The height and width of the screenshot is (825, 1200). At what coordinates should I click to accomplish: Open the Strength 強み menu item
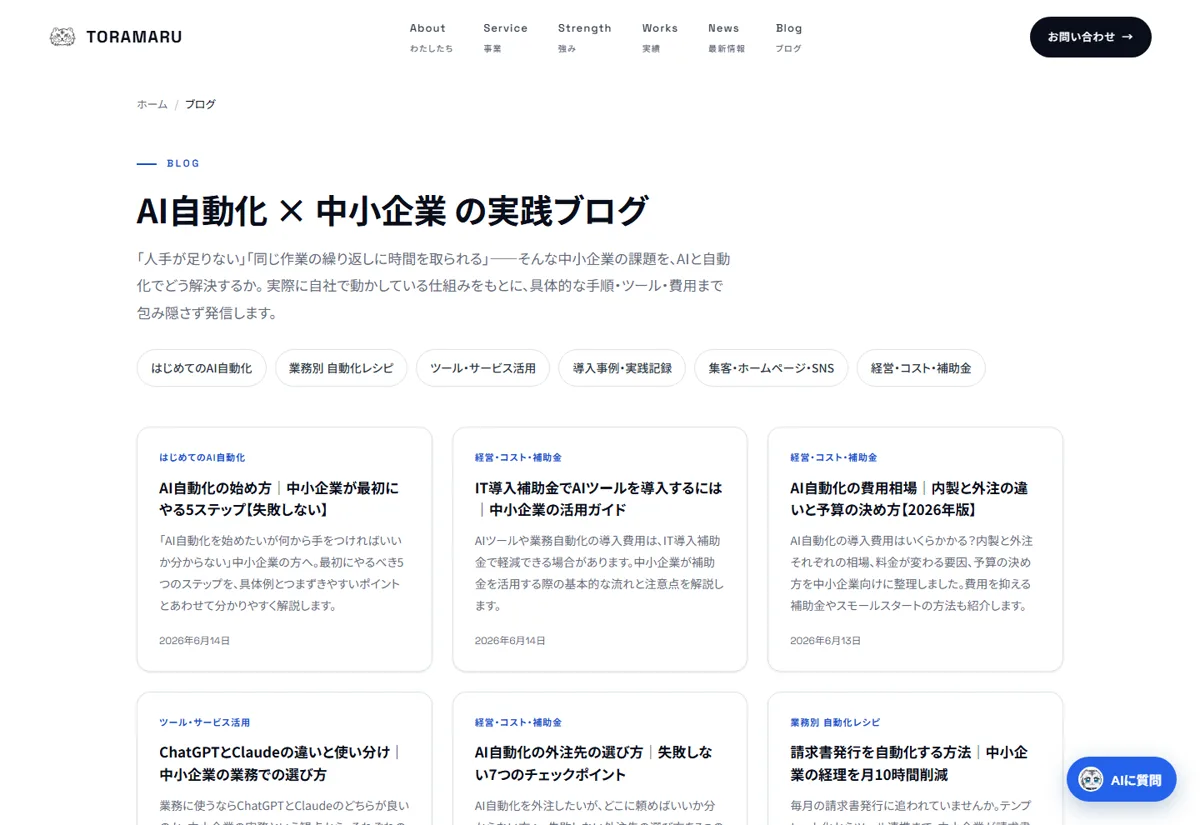584,37
